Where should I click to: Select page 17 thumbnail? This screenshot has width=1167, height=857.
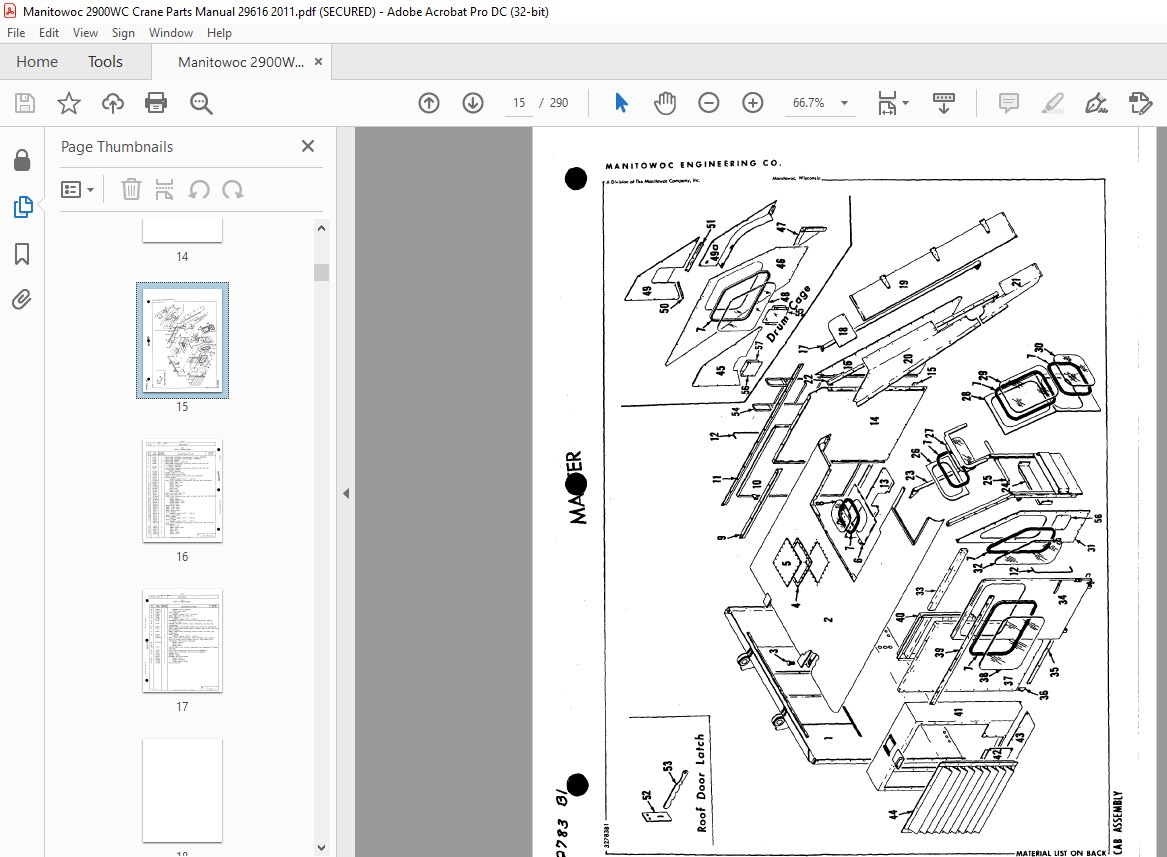(x=182, y=641)
